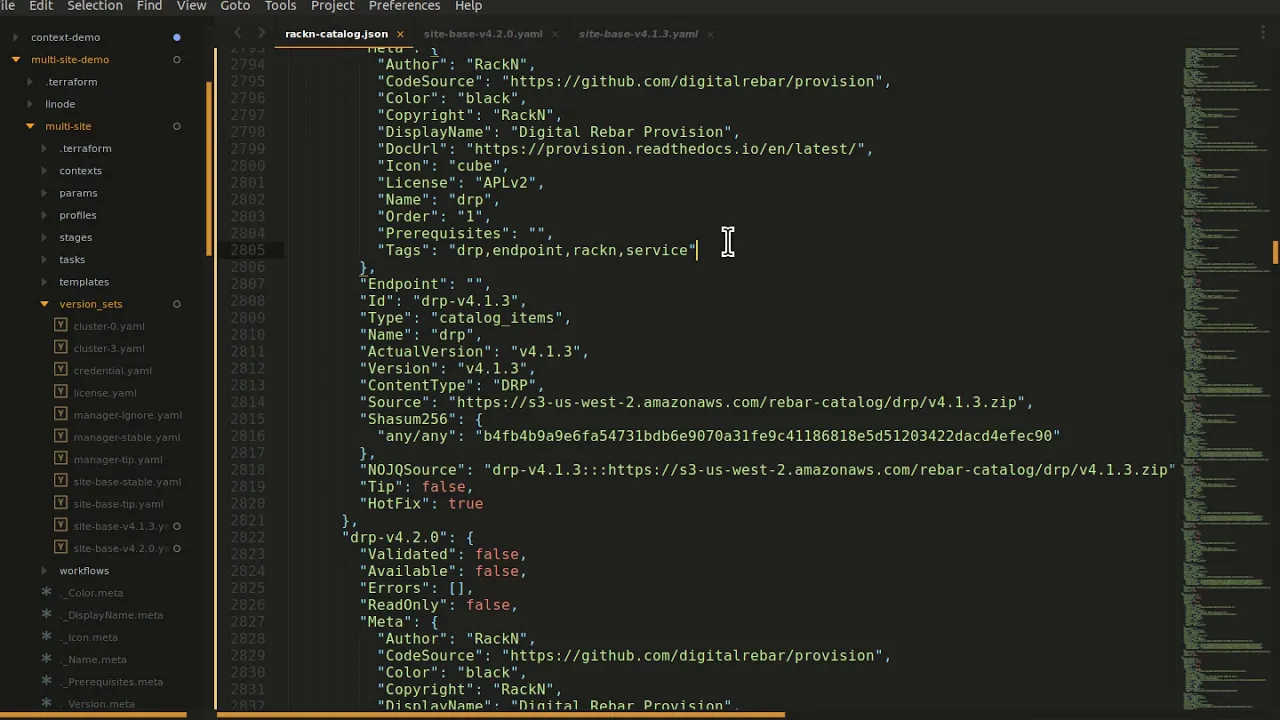Click the editor's vertical scrollbar handle
The image size is (1280, 720).
tap(1275, 252)
